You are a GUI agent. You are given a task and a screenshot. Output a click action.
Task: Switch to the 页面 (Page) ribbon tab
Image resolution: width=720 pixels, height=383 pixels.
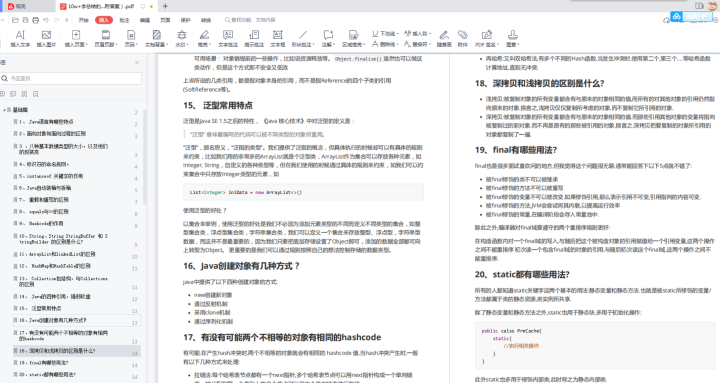[x=165, y=20]
